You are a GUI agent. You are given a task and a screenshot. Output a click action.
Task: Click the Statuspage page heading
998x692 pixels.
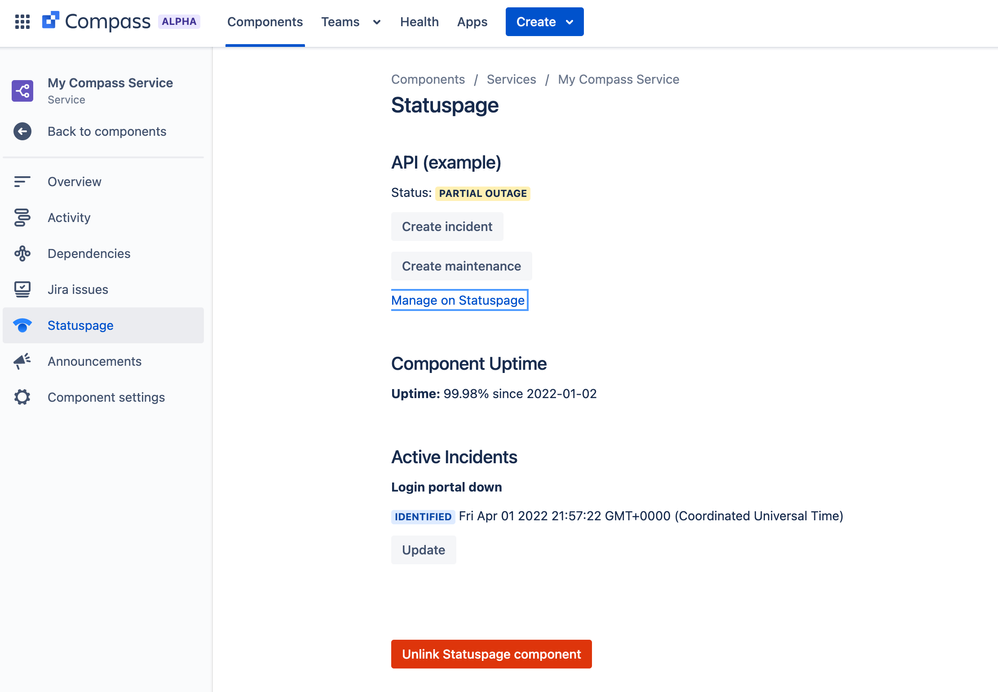(445, 105)
